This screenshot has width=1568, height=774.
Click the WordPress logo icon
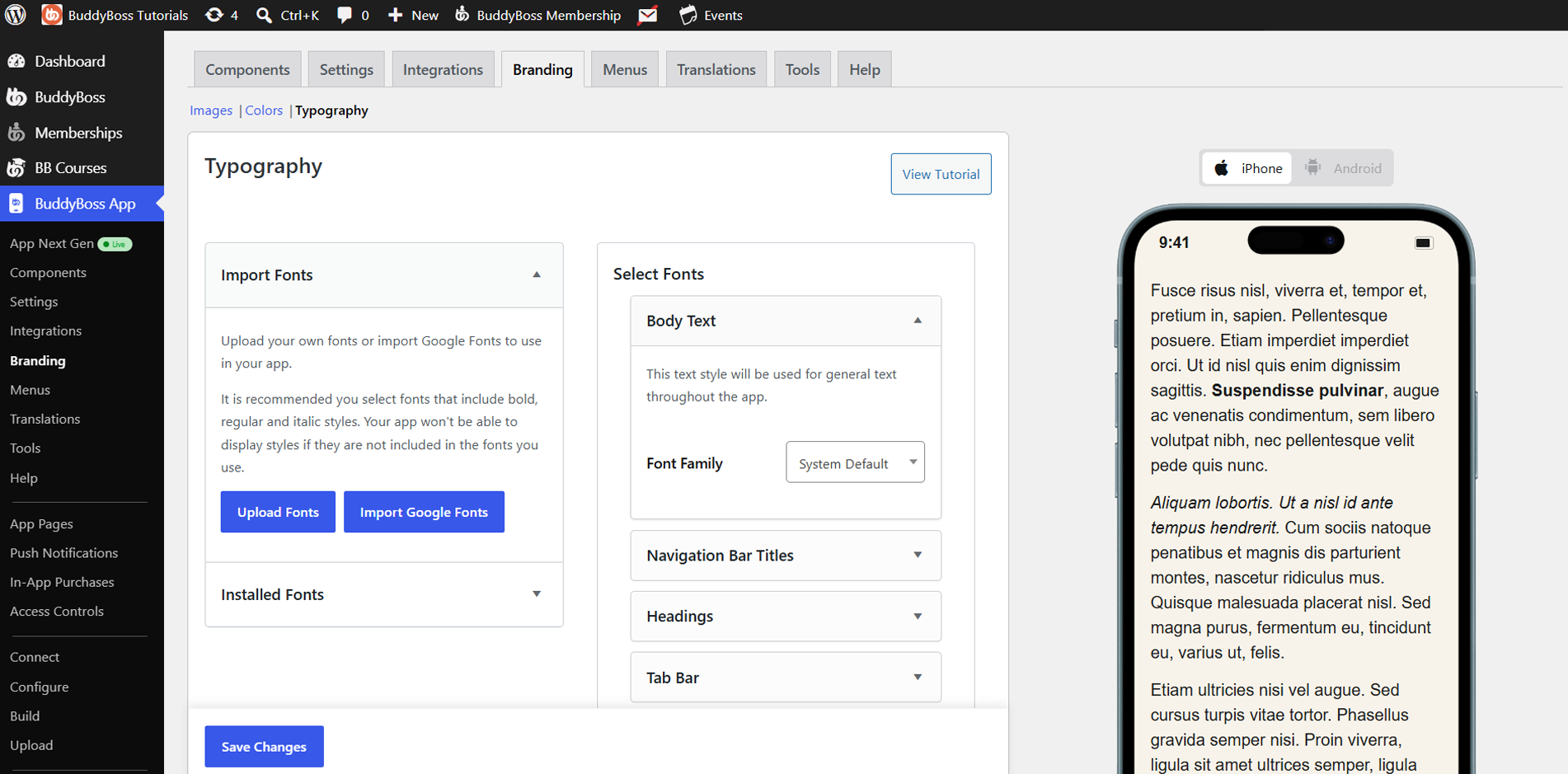(16, 15)
